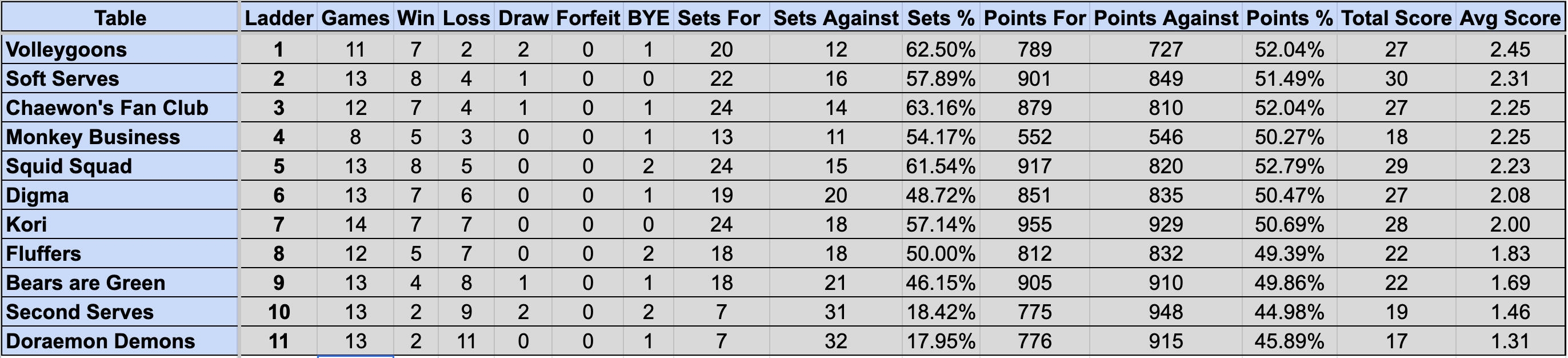1568x358 pixels.
Task: Click the Forfeit column header
Action: pyautogui.click(x=588, y=18)
